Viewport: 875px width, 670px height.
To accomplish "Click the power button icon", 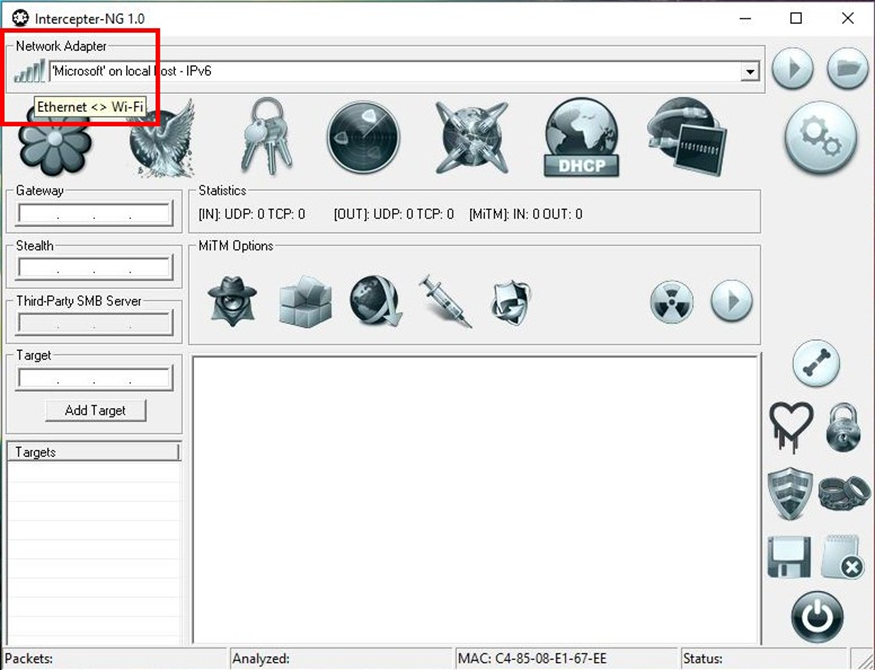I will (817, 617).
